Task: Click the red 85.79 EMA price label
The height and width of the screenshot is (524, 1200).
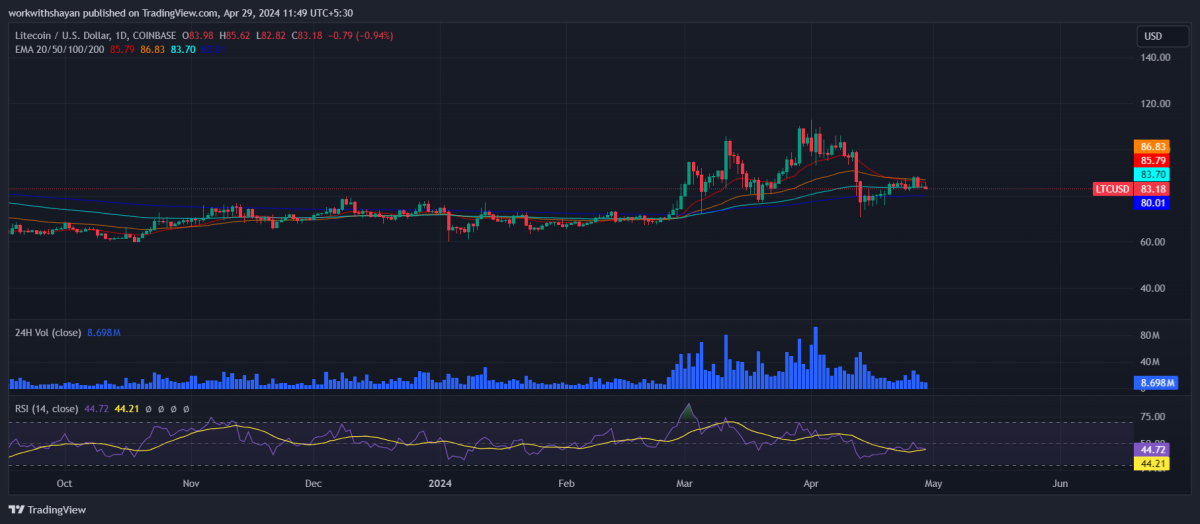Action: coord(1153,160)
